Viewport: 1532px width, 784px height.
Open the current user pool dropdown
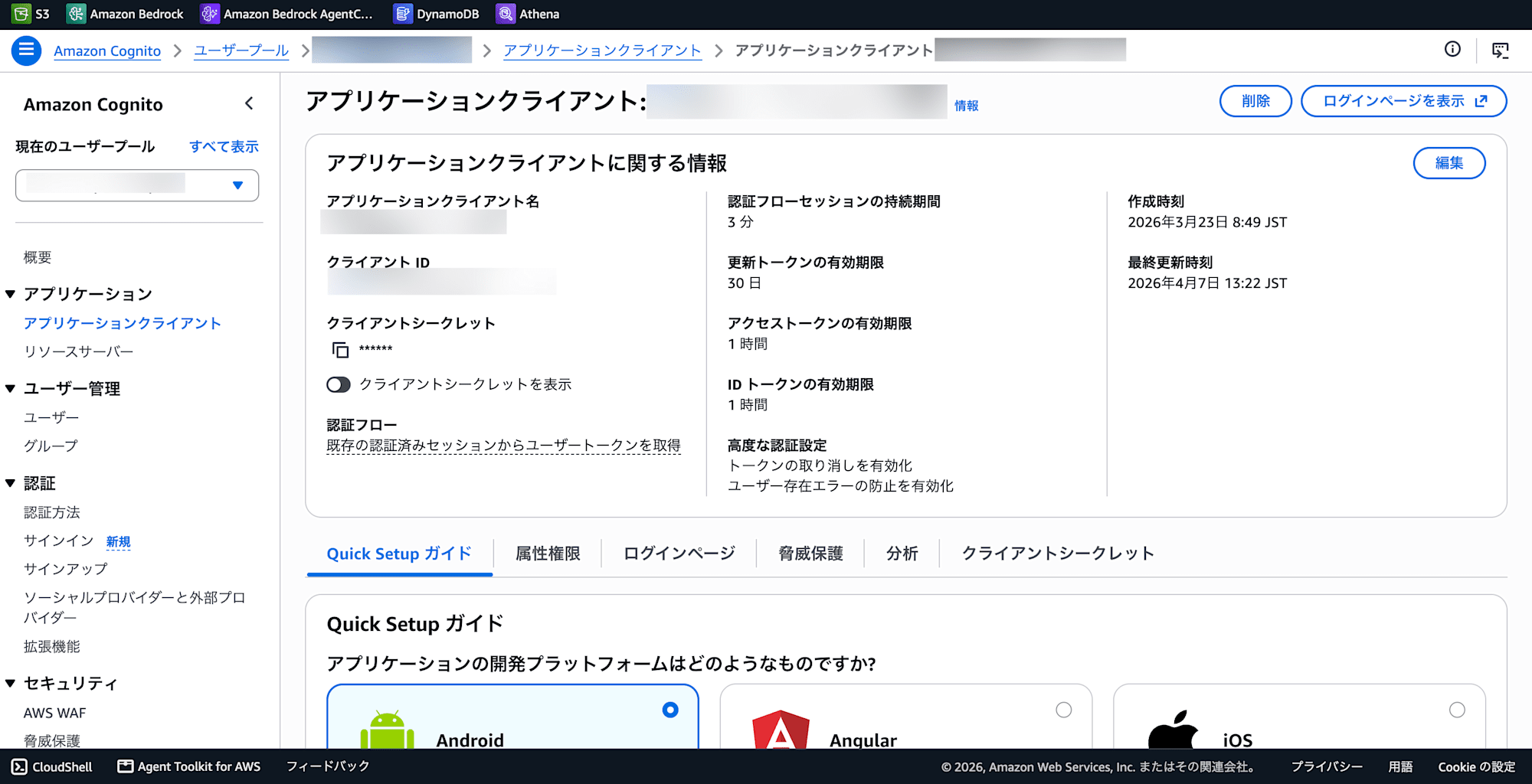[x=137, y=185]
